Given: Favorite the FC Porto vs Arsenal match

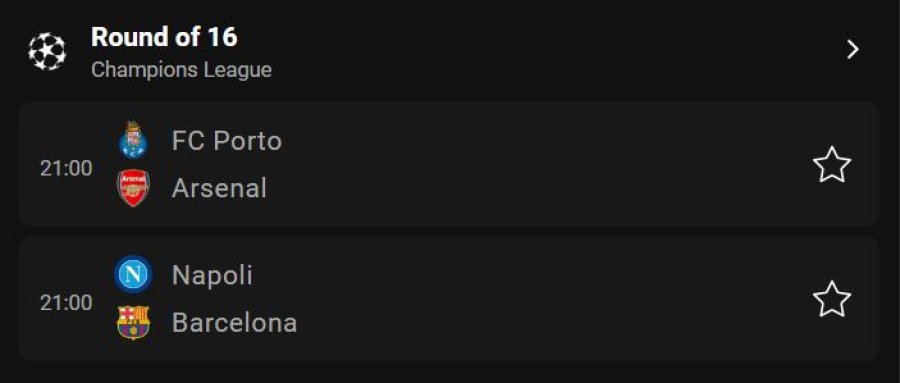Looking at the screenshot, I should [832, 165].
